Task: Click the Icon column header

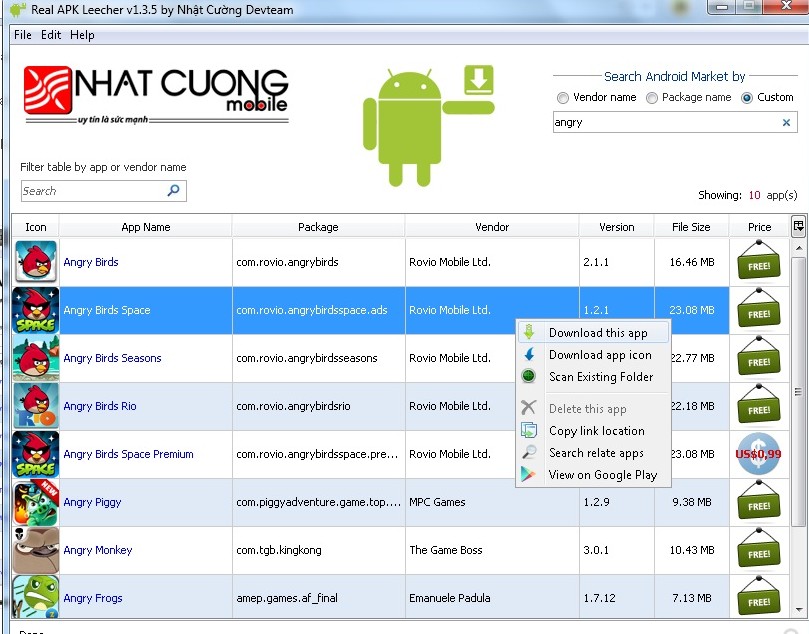Action: coord(36,227)
